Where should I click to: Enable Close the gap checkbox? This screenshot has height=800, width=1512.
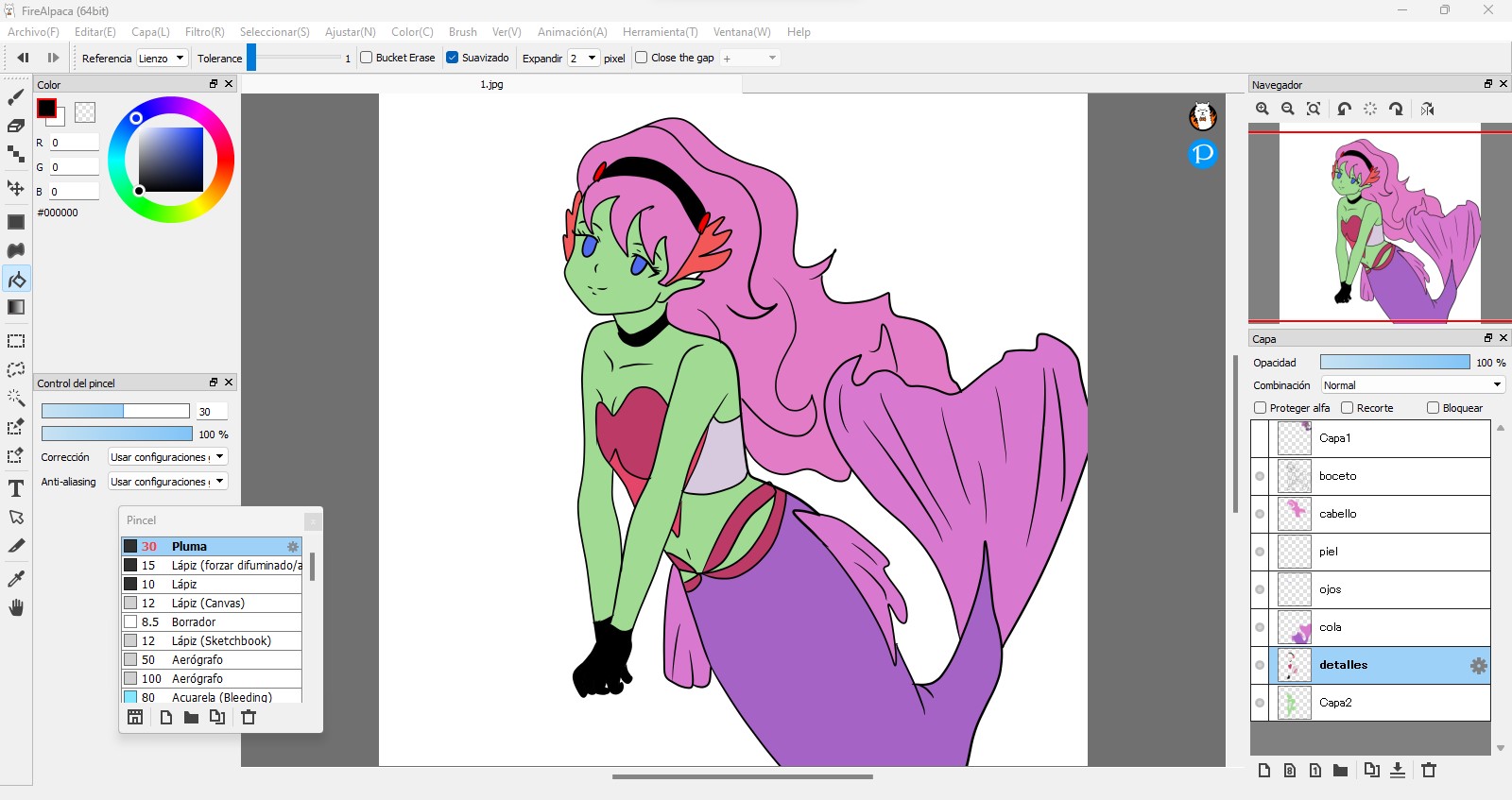(642, 58)
